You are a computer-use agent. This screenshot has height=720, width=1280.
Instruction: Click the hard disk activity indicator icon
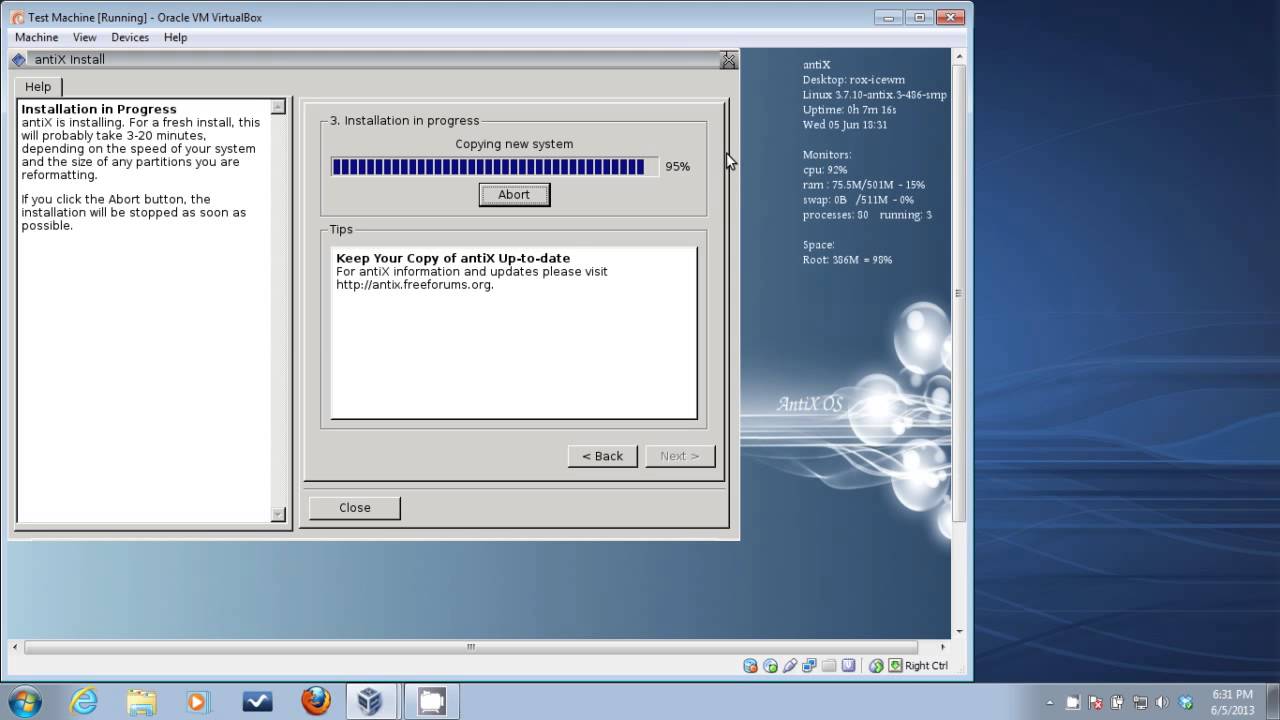click(751, 665)
